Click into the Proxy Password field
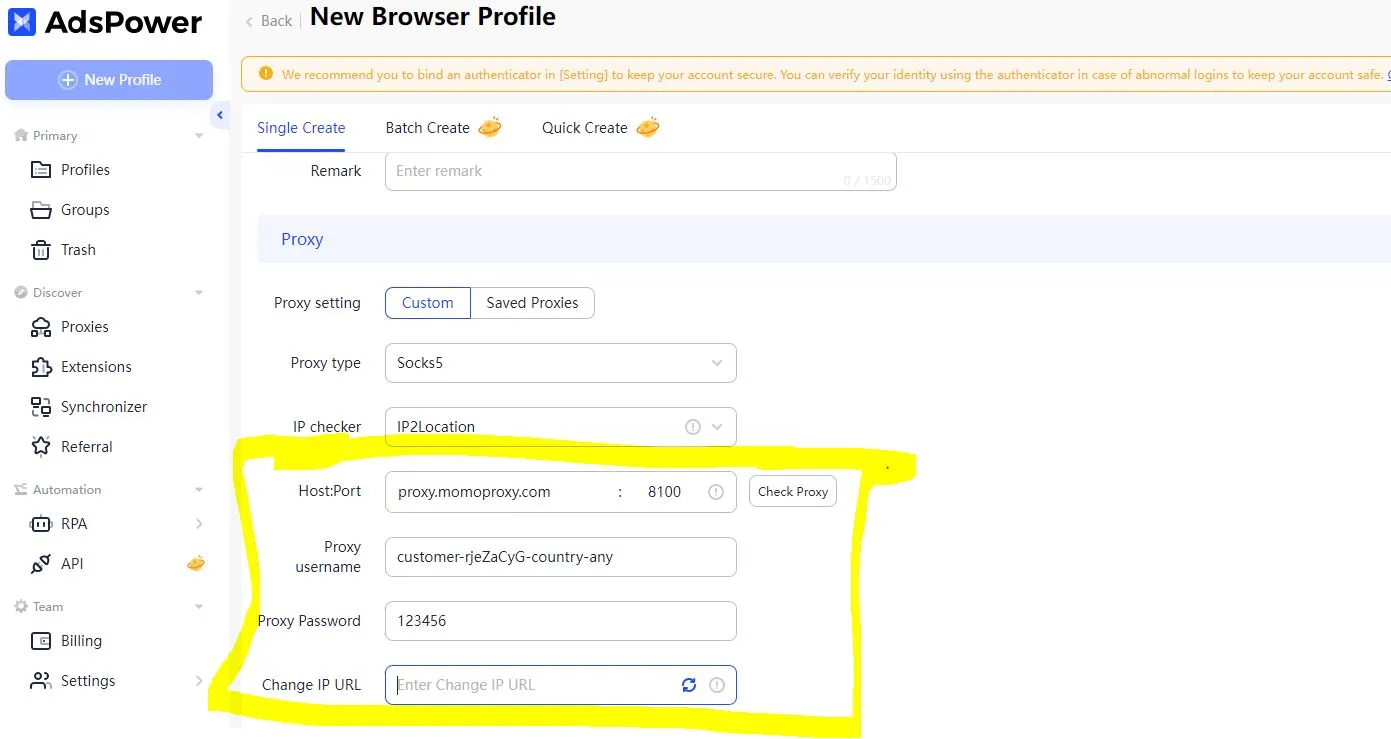 tap(560, 621)
